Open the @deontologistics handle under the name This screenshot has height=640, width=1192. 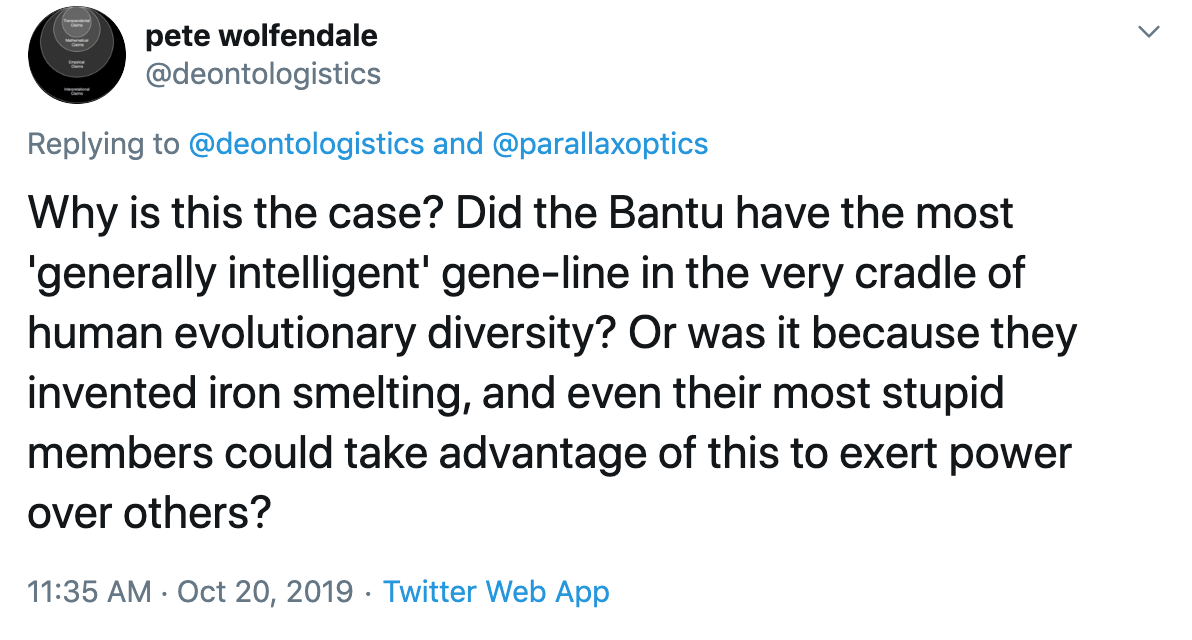263,74
